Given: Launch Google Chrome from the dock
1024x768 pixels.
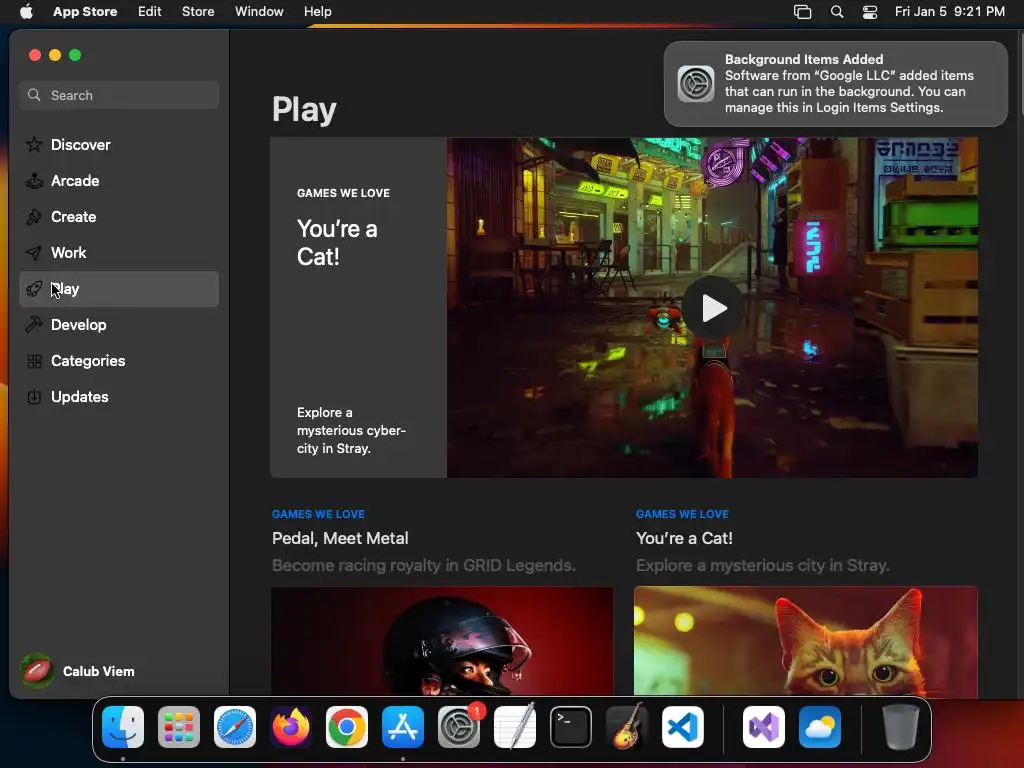Looking at the screenshot, I should [346, 726].
